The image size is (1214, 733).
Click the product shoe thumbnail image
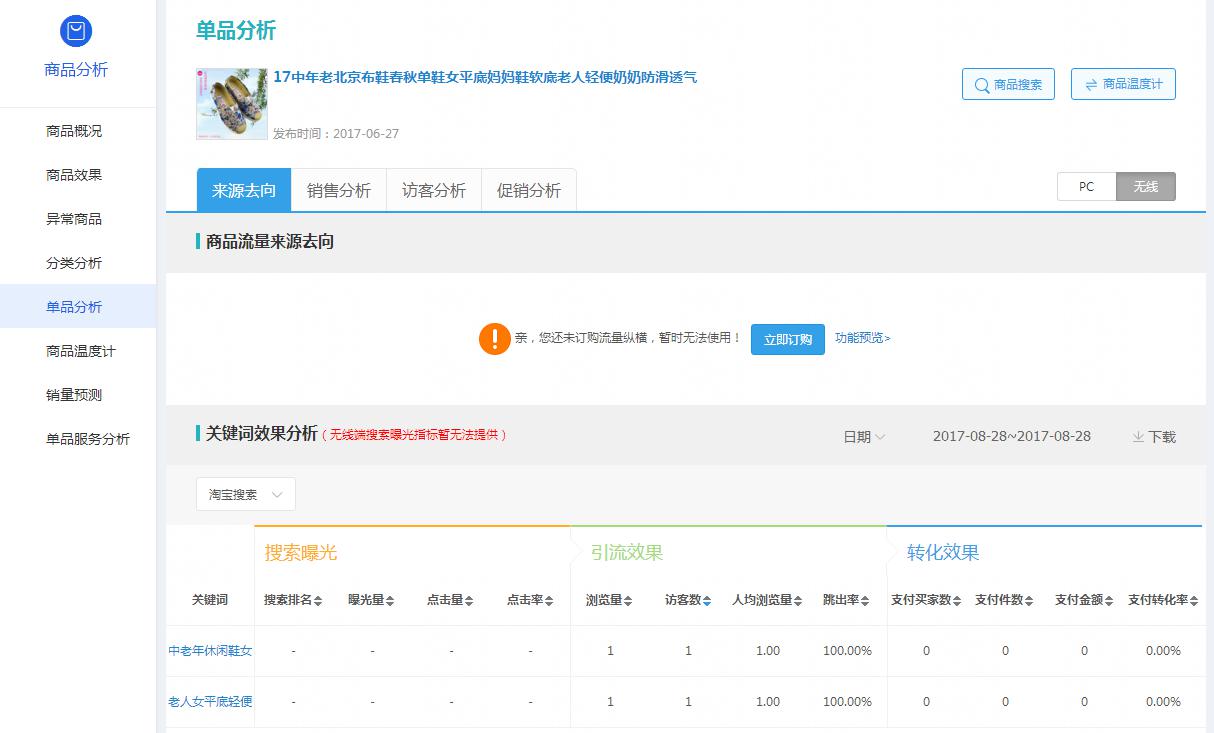(x=232, y=104)
